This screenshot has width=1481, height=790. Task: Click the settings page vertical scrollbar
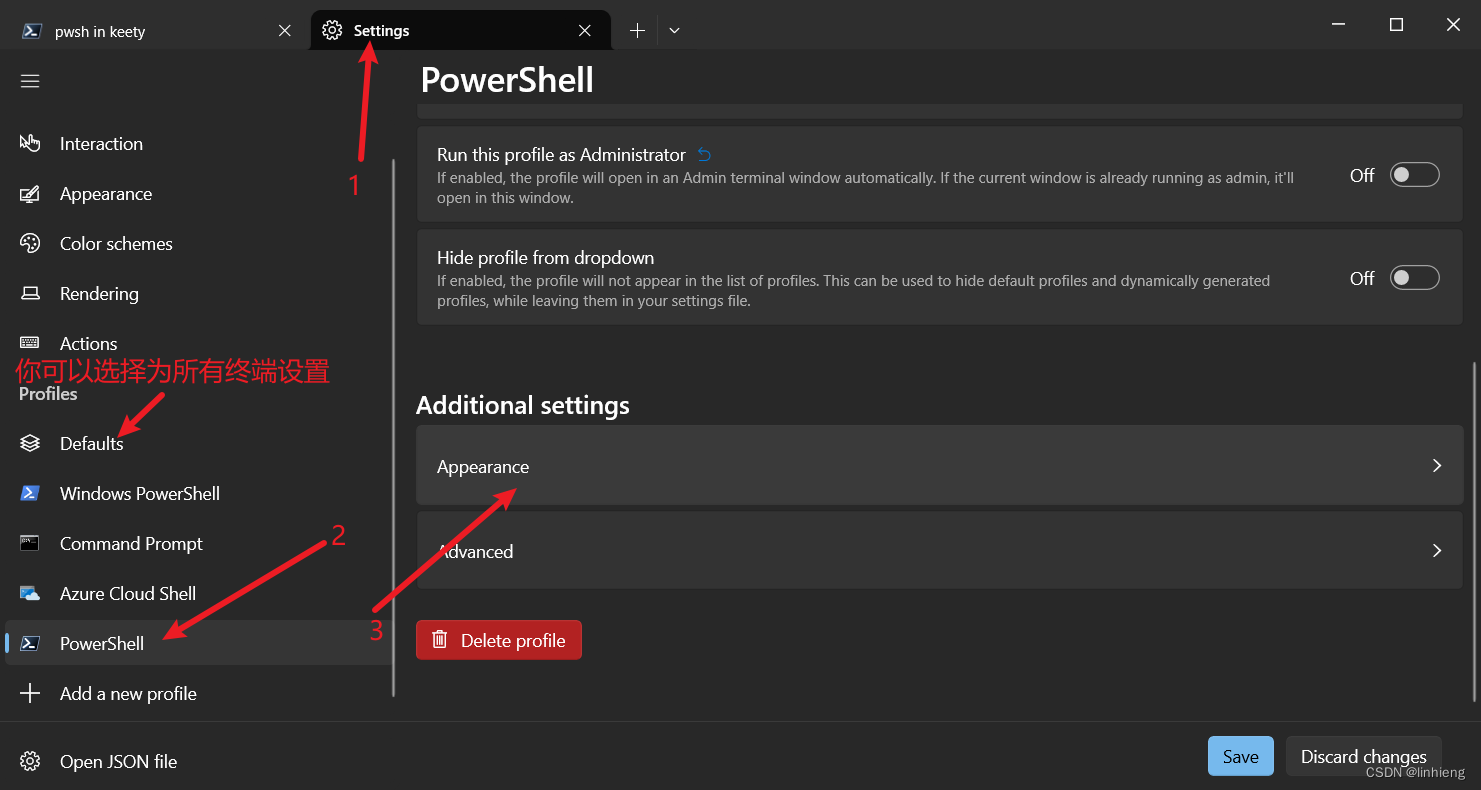1474,532
